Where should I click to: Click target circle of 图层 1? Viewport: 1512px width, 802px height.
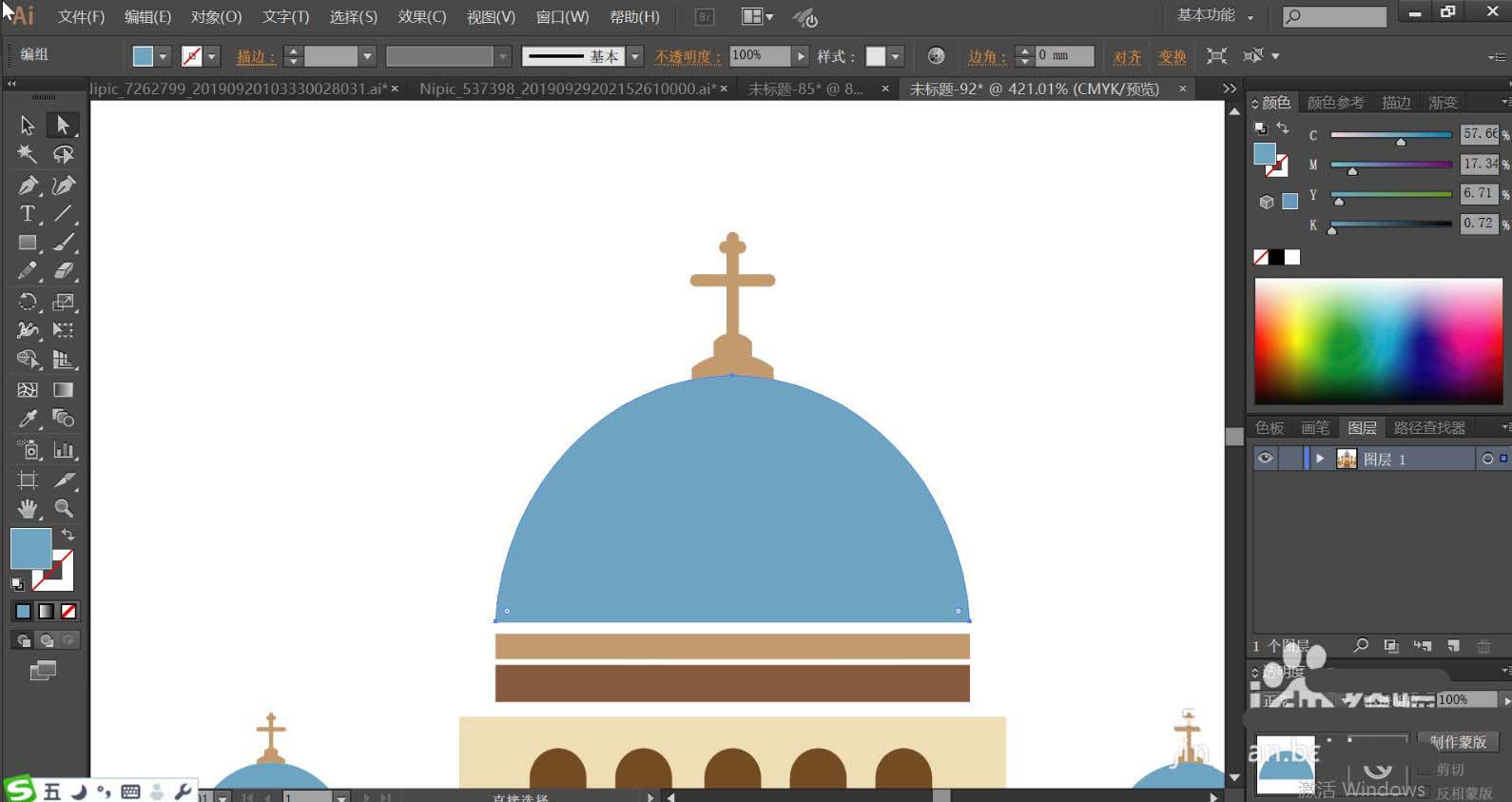coord(1487,459)
